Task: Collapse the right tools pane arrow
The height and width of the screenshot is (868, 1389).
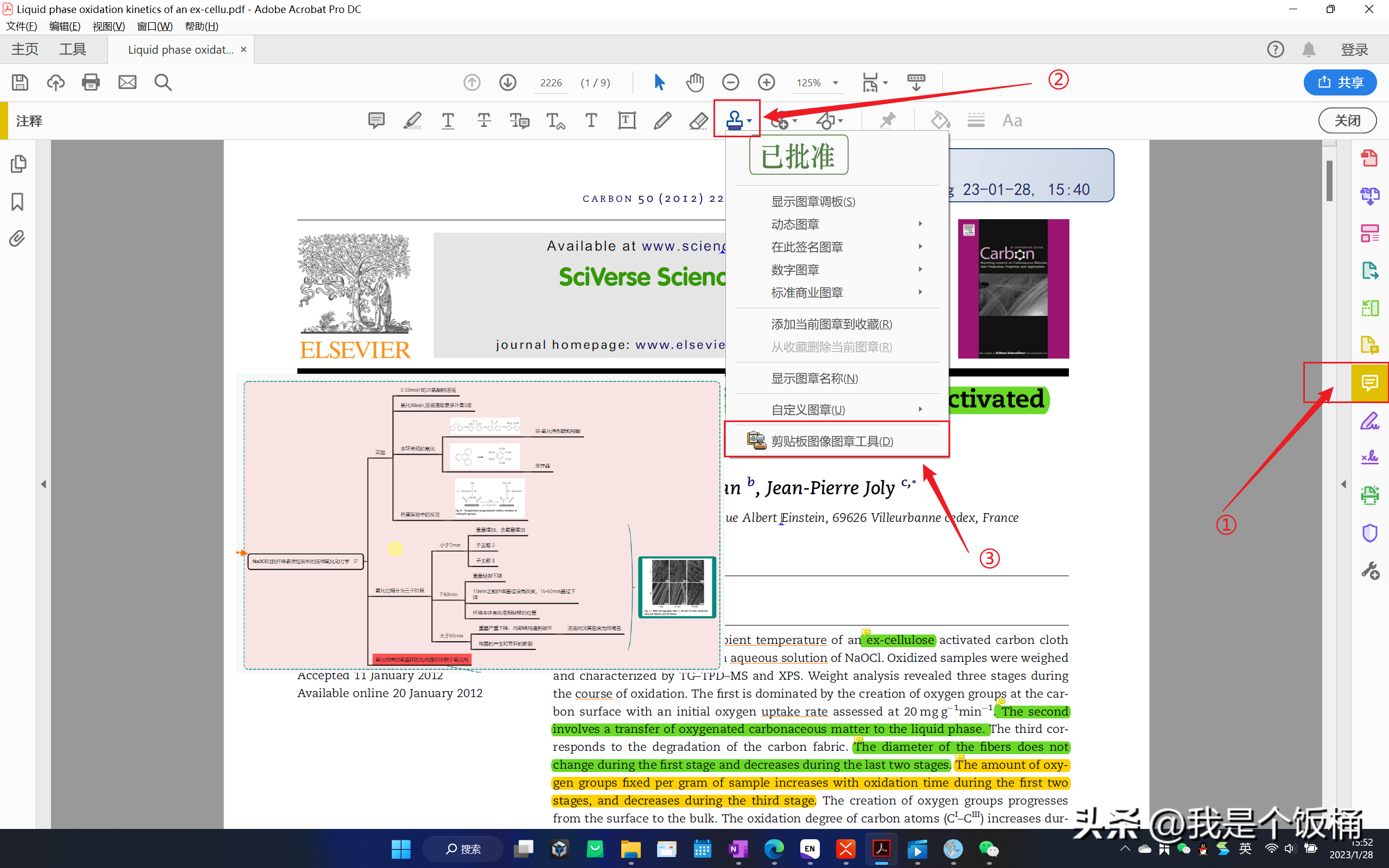Action: coord(1343,484)
